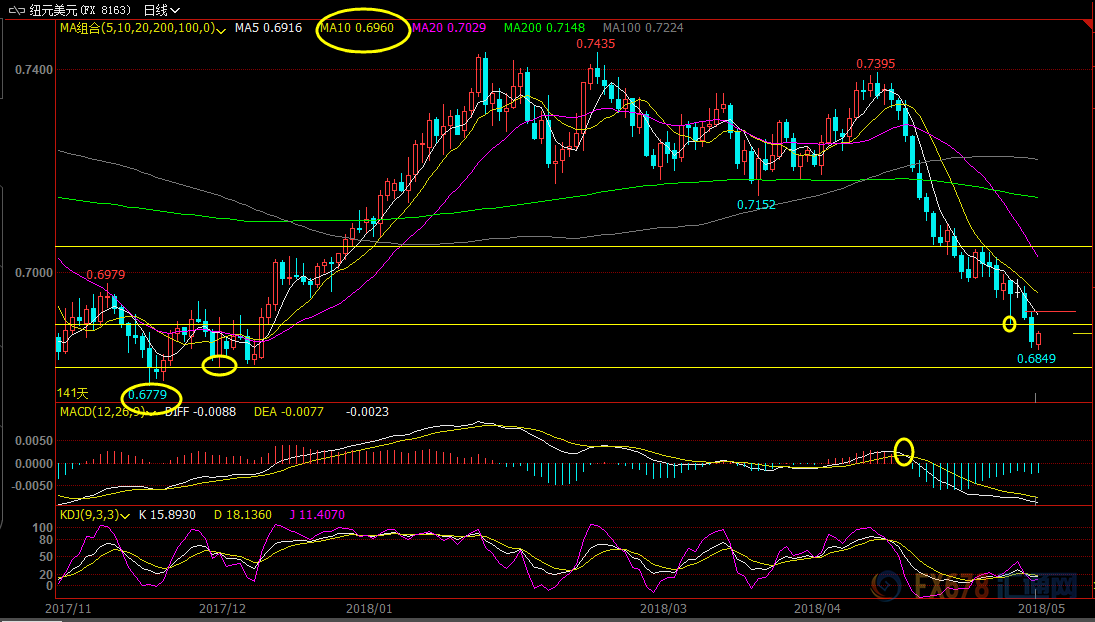Click the 2018/04 date axis label
This screenshot has height=622, width=1095.
pos(817,609)
